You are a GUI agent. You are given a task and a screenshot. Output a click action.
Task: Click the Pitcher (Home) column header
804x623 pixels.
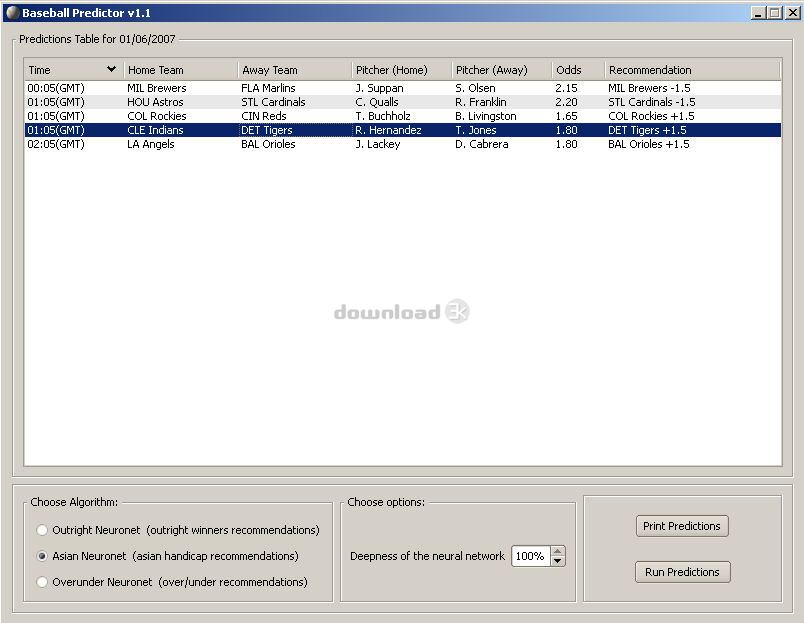401,70
